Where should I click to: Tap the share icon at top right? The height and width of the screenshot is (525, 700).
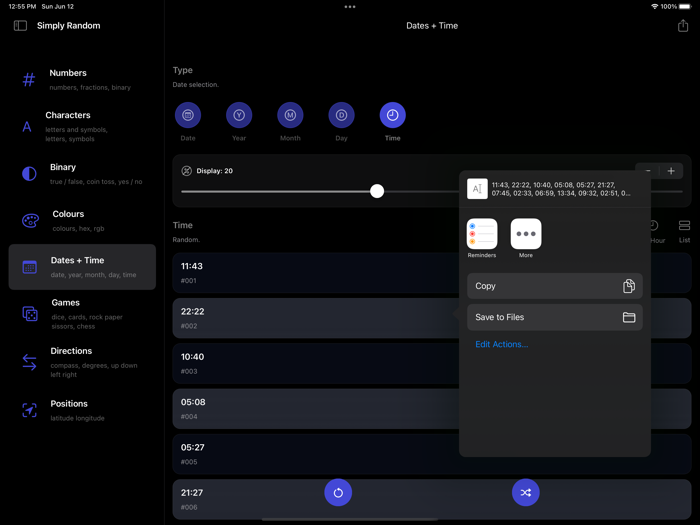683,25
